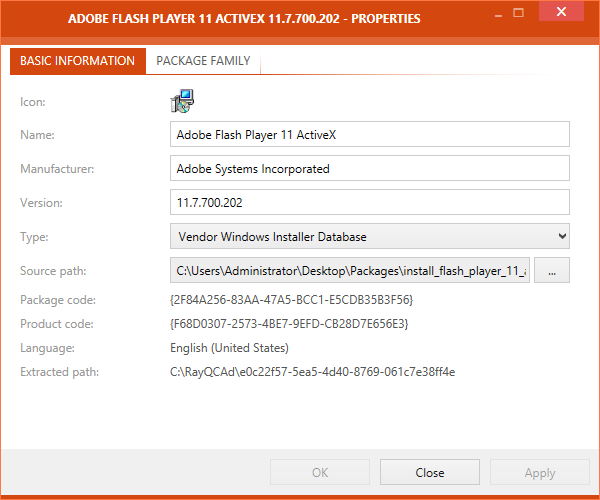
Task: Browse for source path with ellipsis button
Action: pos(552,270)
